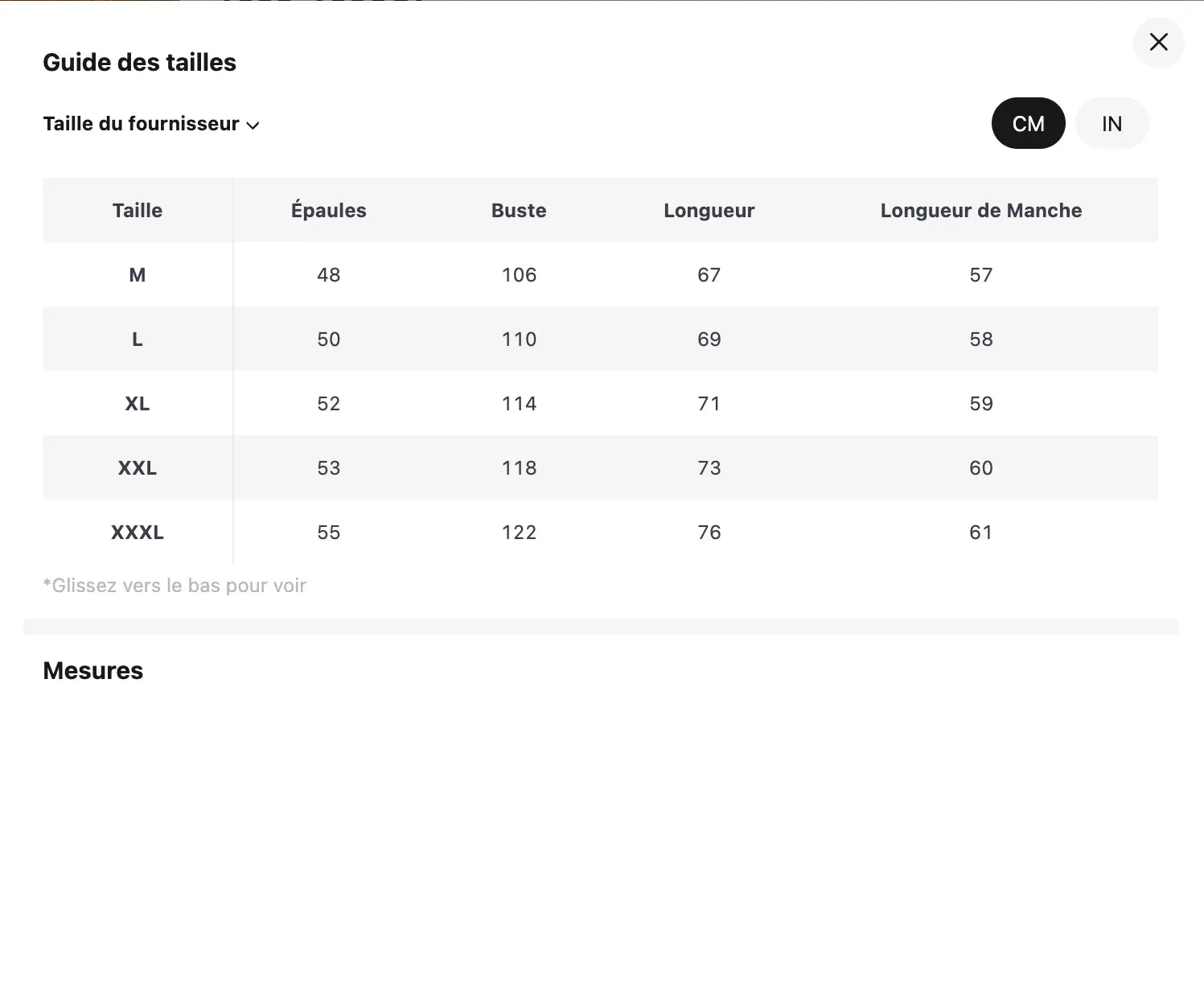Select the CM unit toggle
The height and width of the screenshot is (992, 1204).
tap(1028, 124)
